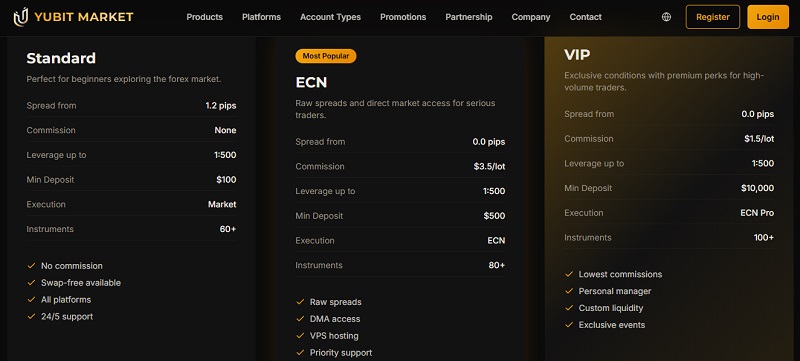Click the 100+ instruments value
Screen dimensions: 800x361
point(764,238)
